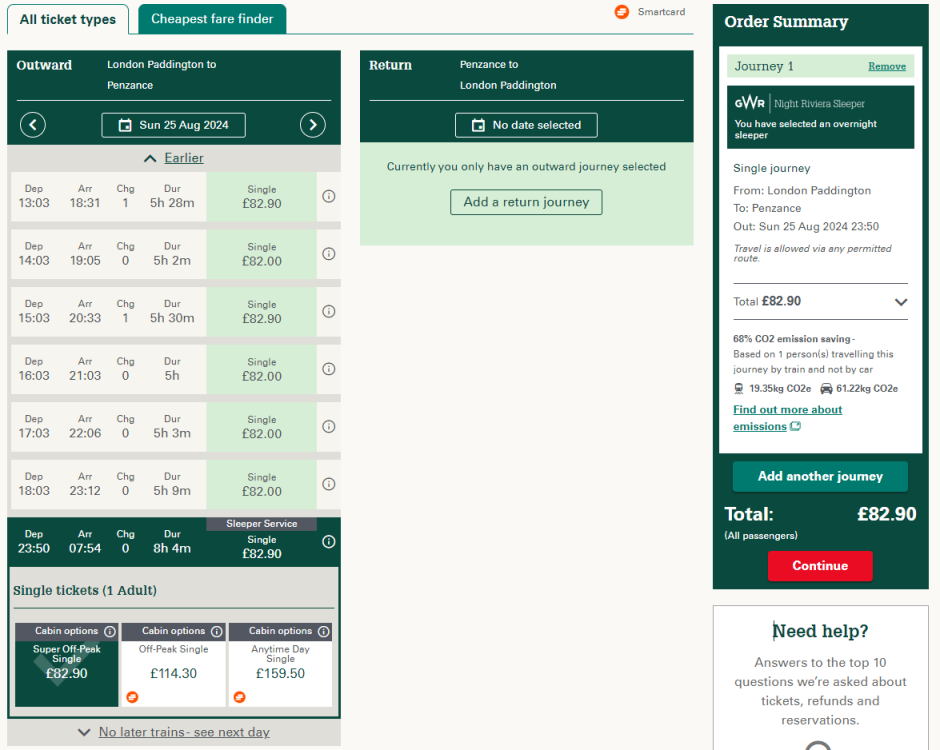Viewport: 940px width, 750px height.
Task: Select the 18:03 Single £82.00 fare
Action: coord(261,484)
